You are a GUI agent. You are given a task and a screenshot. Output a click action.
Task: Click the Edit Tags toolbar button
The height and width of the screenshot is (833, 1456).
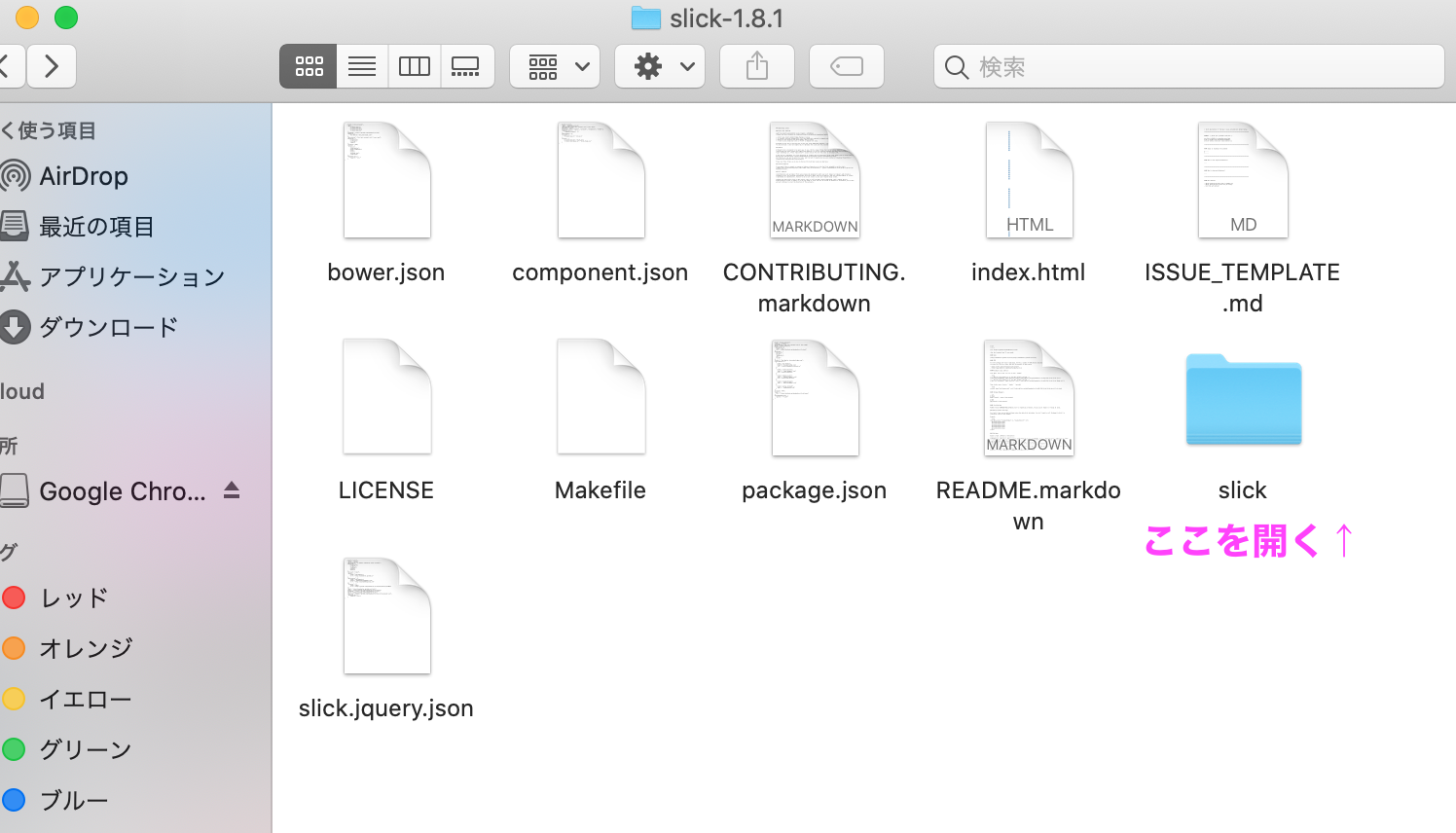[847, 66]
